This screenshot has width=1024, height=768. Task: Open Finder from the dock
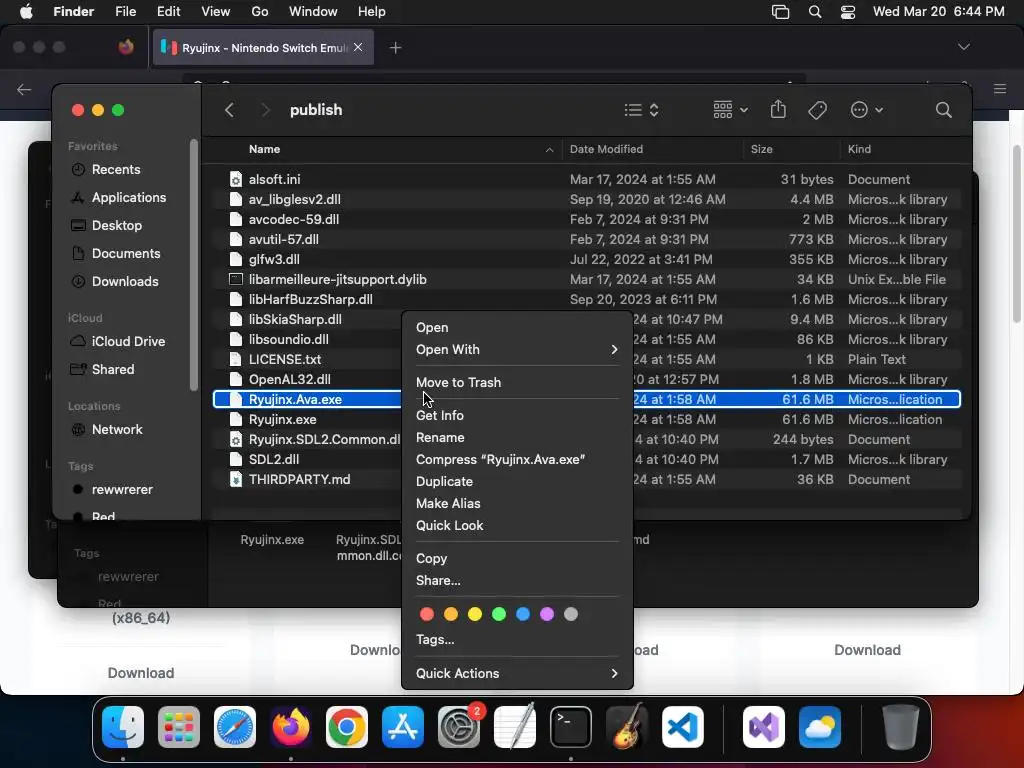coord(123,727)
